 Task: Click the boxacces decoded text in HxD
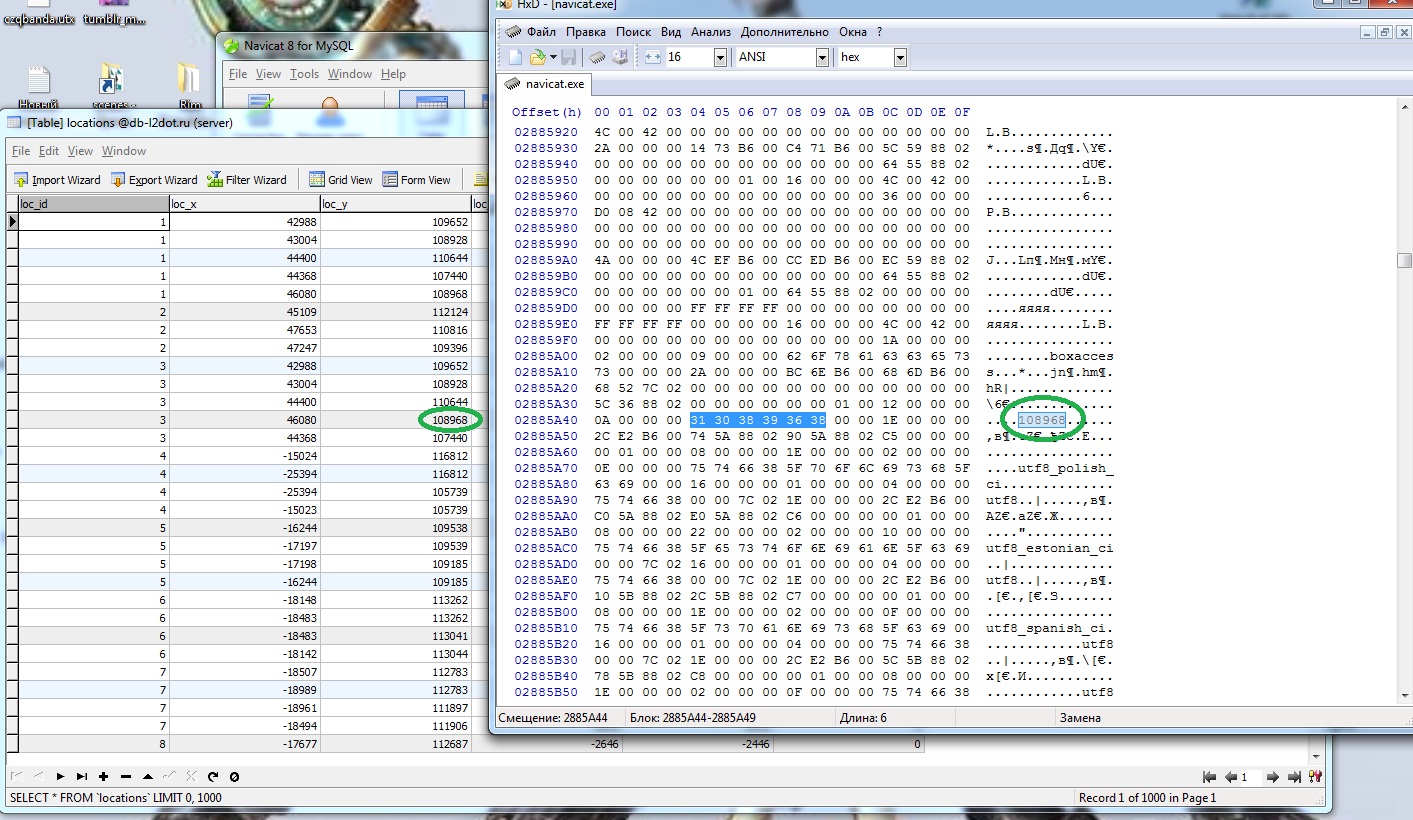pyautogui.click(x=1081, y=356)
